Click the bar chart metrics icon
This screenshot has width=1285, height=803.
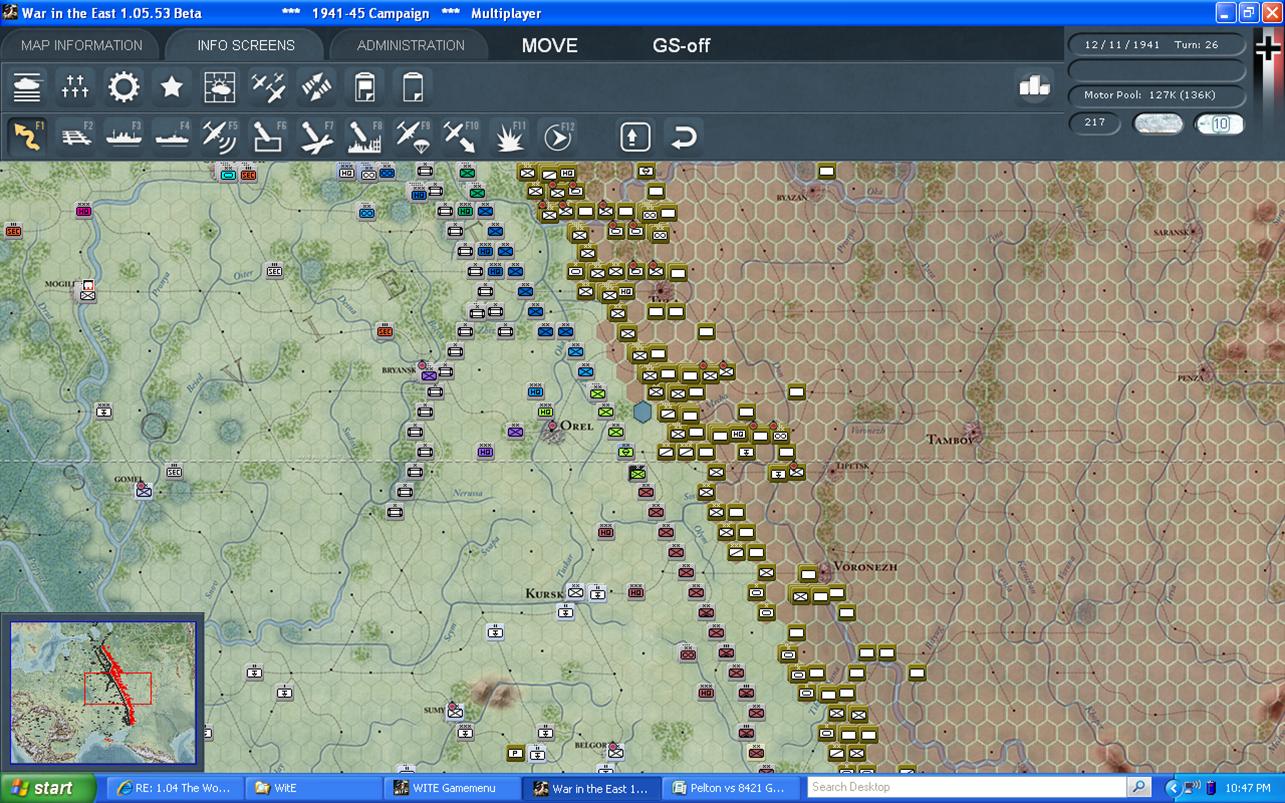point(1034,87)
